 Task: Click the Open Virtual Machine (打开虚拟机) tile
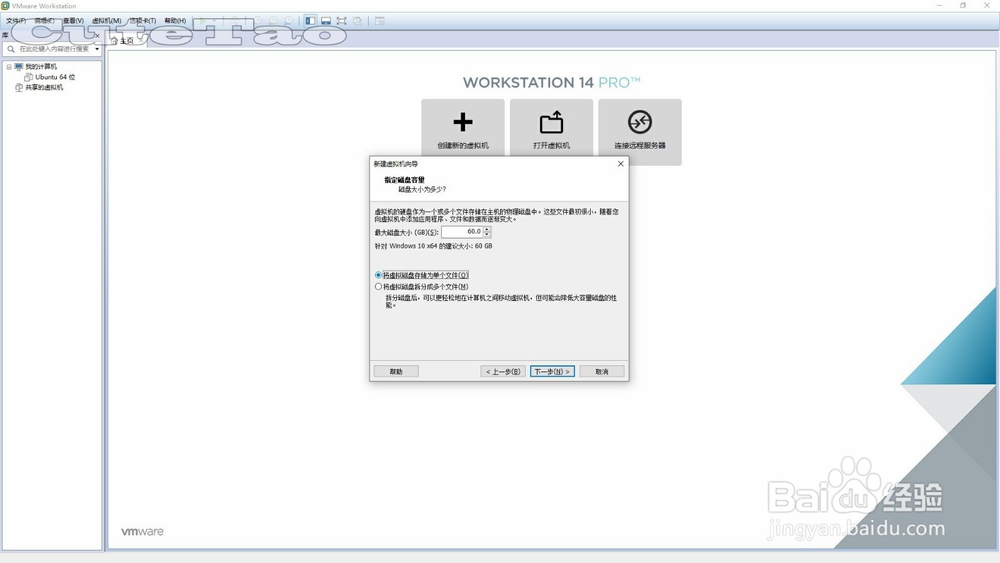click(x=551, y=127)
